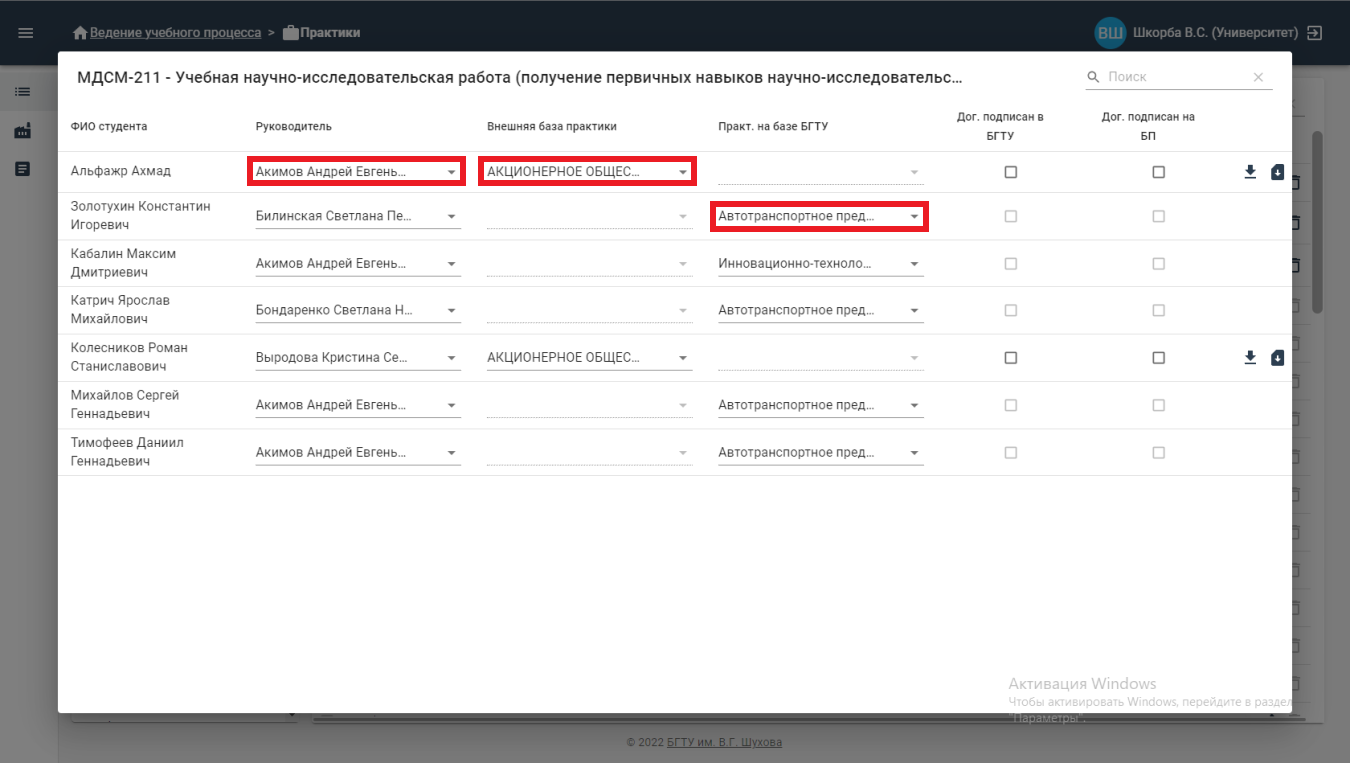The width and height of the screenshot is (1350, 763).
Task: Go to Ведение учебного процесса breadcrumb
Action: 175,33
